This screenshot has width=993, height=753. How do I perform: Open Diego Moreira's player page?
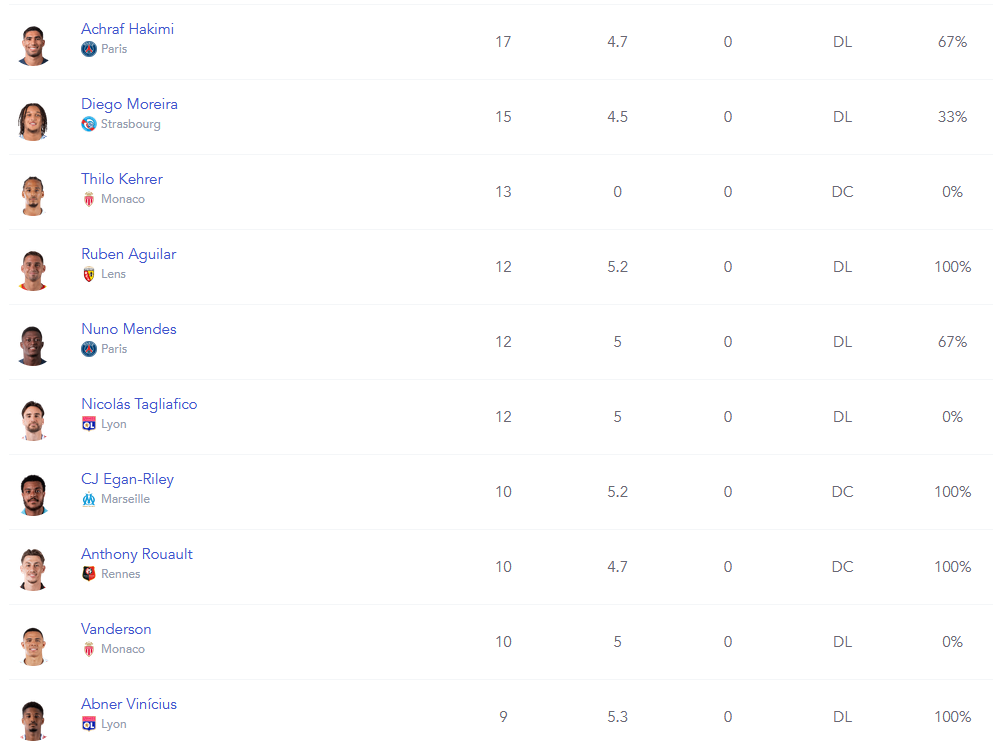coord(129,104)
